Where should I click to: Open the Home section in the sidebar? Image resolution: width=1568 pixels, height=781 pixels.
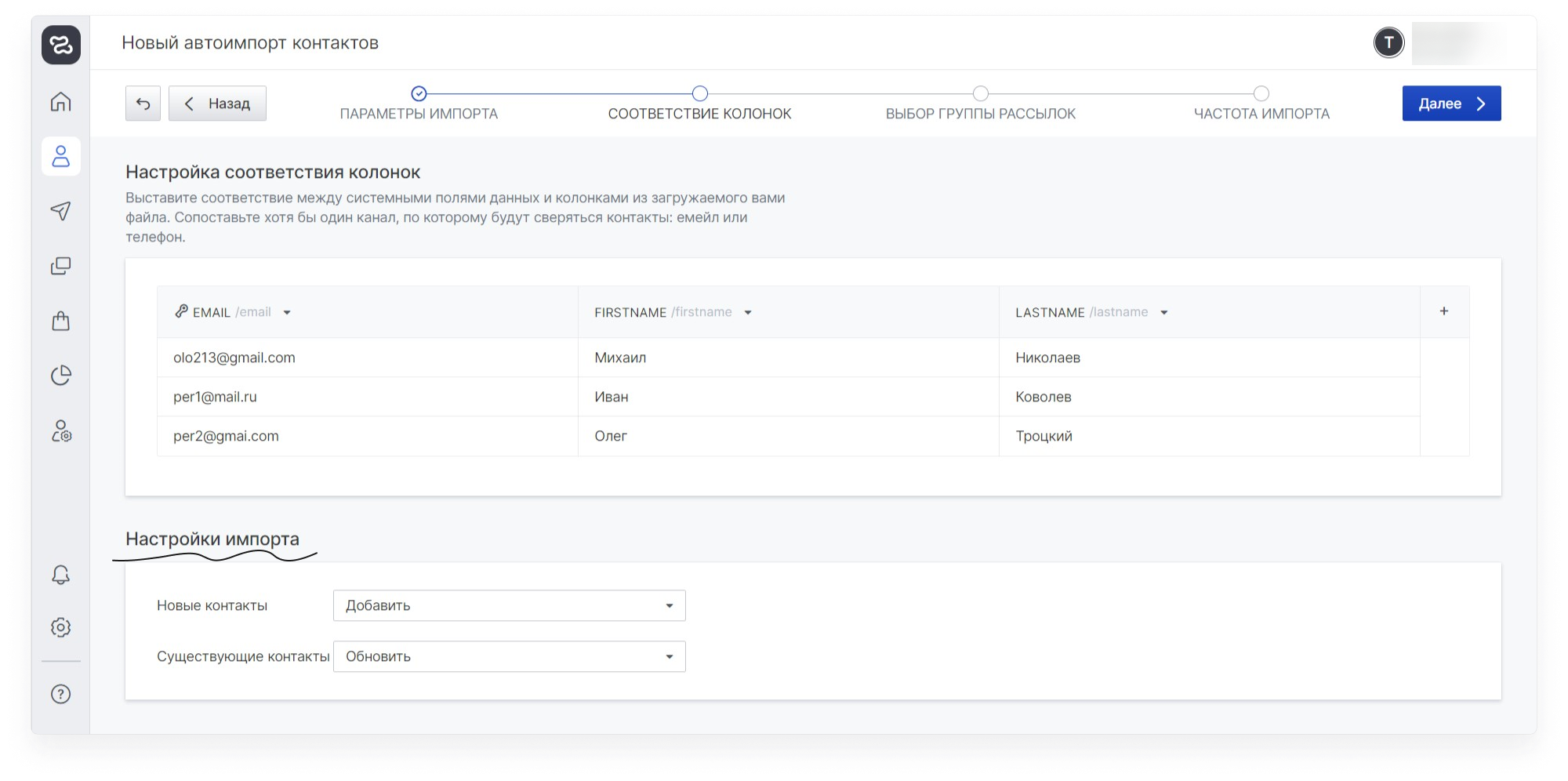61,102
